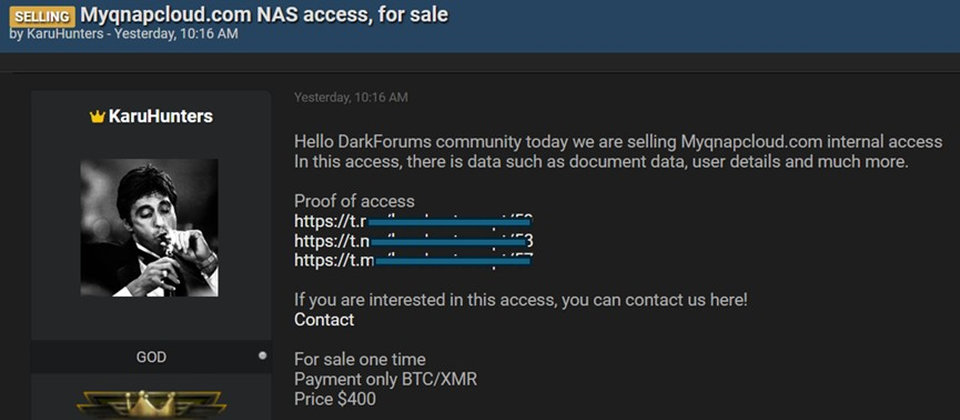Open KaruHunters profile from the user panel

(160, 117)
